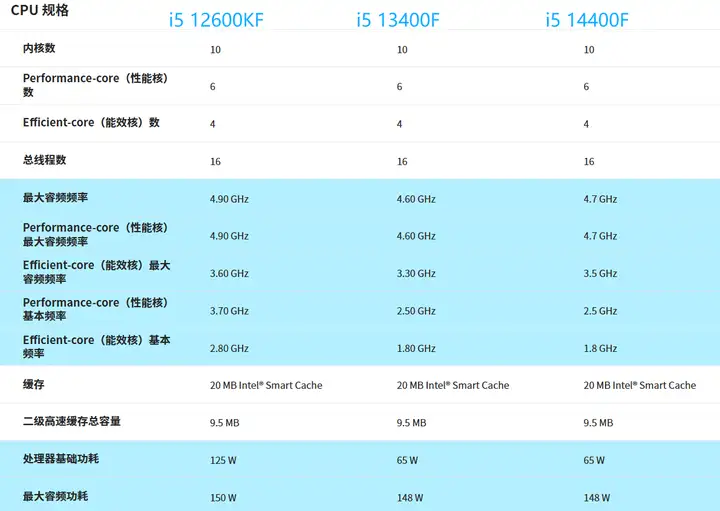Click the '处理器基础功耗' row label
The image size is (720, 511).
(61, 459)
